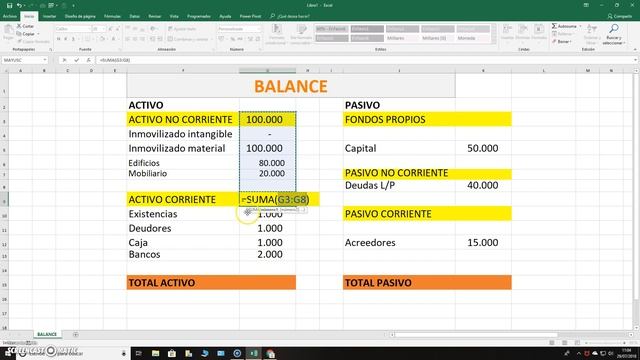
Task: Toggle Ajustar texto wrap option
Action: (182, 29)
